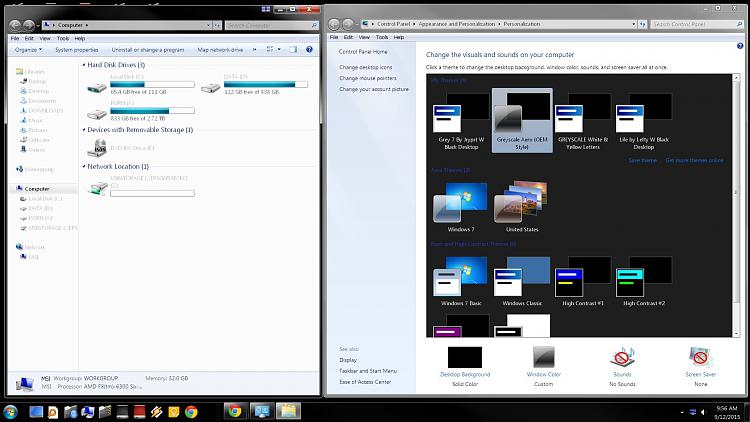Select Greyscale Aero (OEM Style) theme
The height and width of the screenshot is (422, 750).
[522, 121]
